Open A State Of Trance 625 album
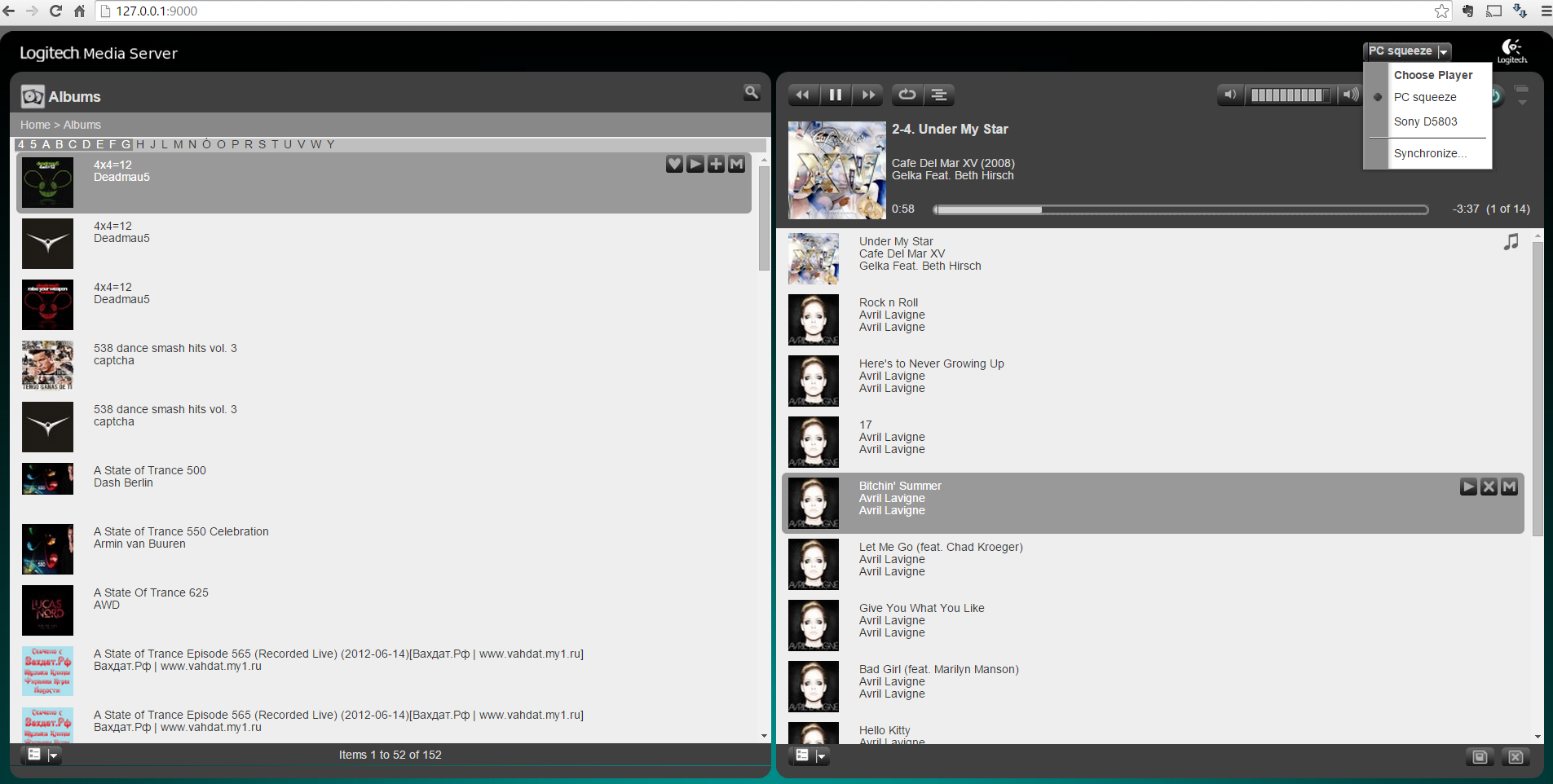 tap(151, 592)
